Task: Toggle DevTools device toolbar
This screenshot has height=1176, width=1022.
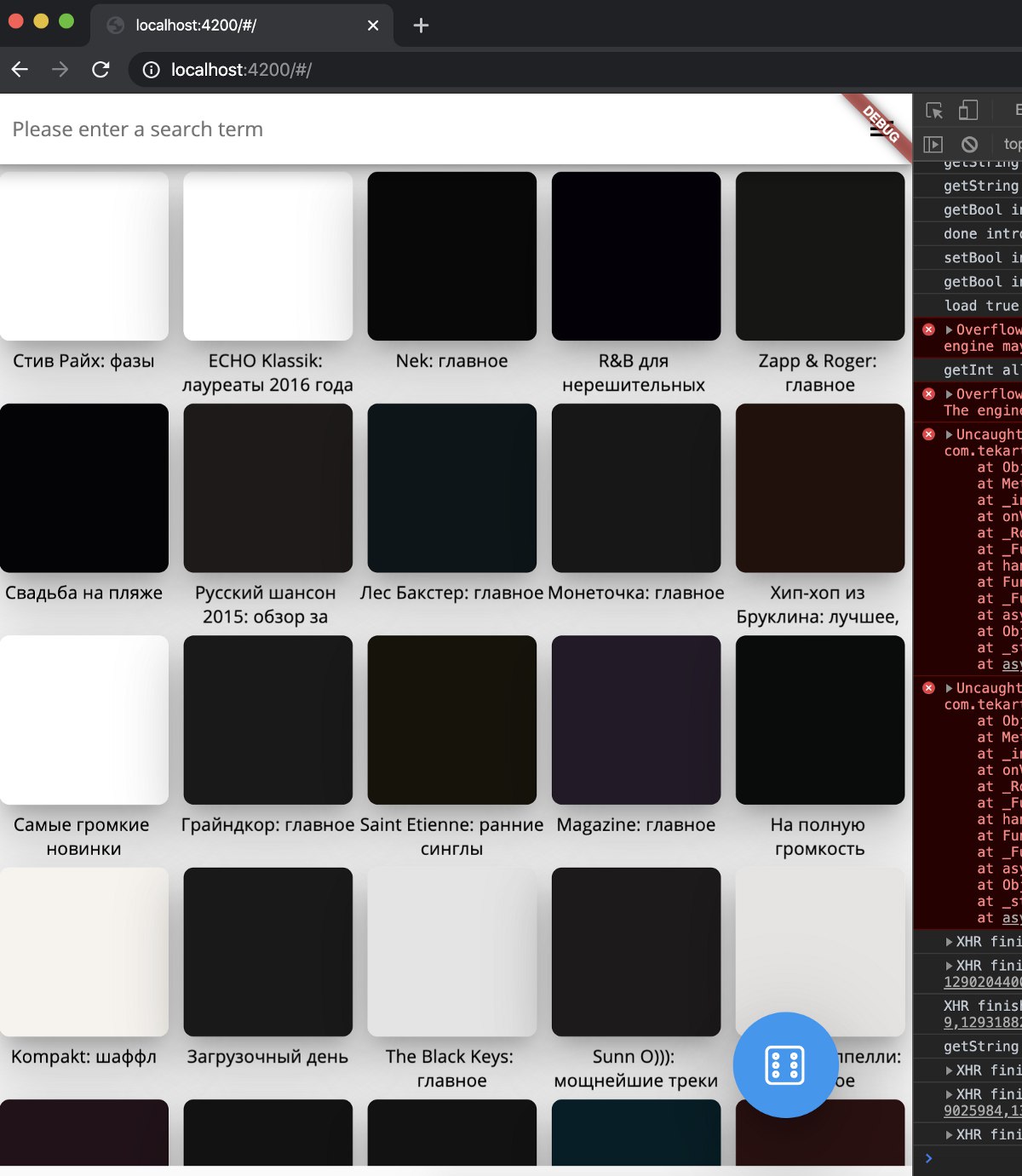Action: (968, 111)
